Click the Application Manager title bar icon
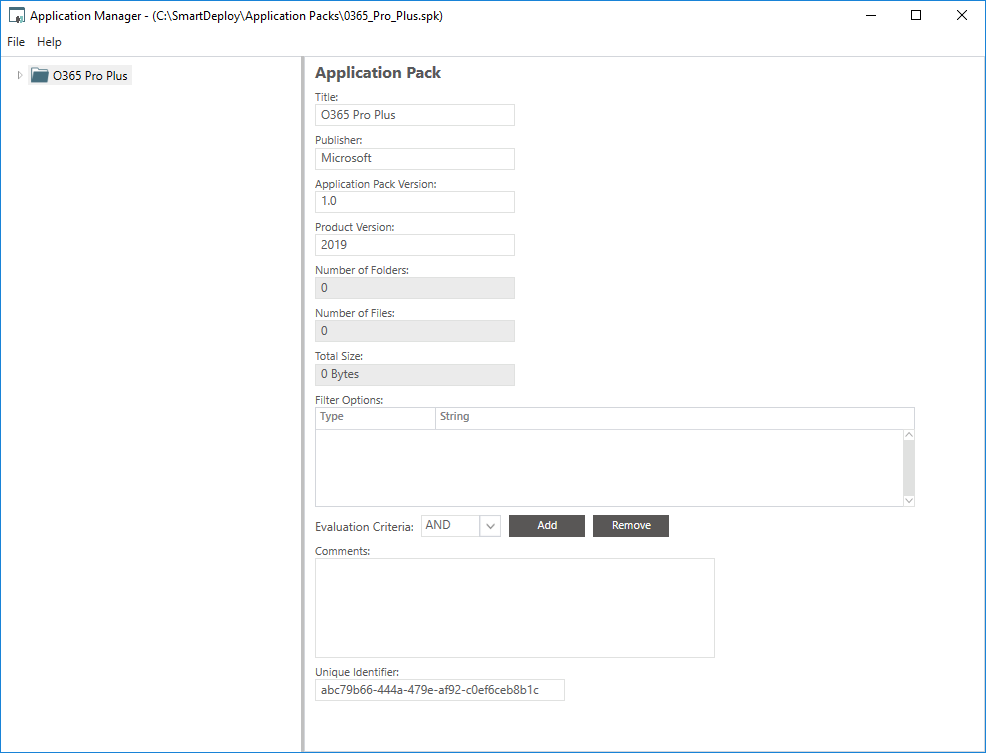The width and height of the screenshot is (986, 753). pos(16,16)
